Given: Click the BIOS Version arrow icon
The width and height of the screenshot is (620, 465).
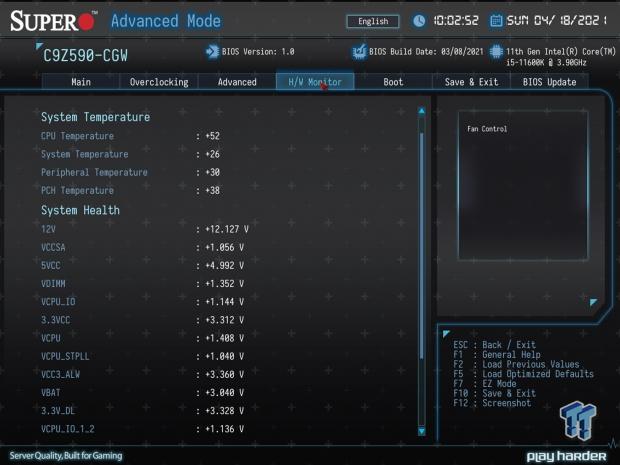Looking at the screenshot, I should (212, 52).
